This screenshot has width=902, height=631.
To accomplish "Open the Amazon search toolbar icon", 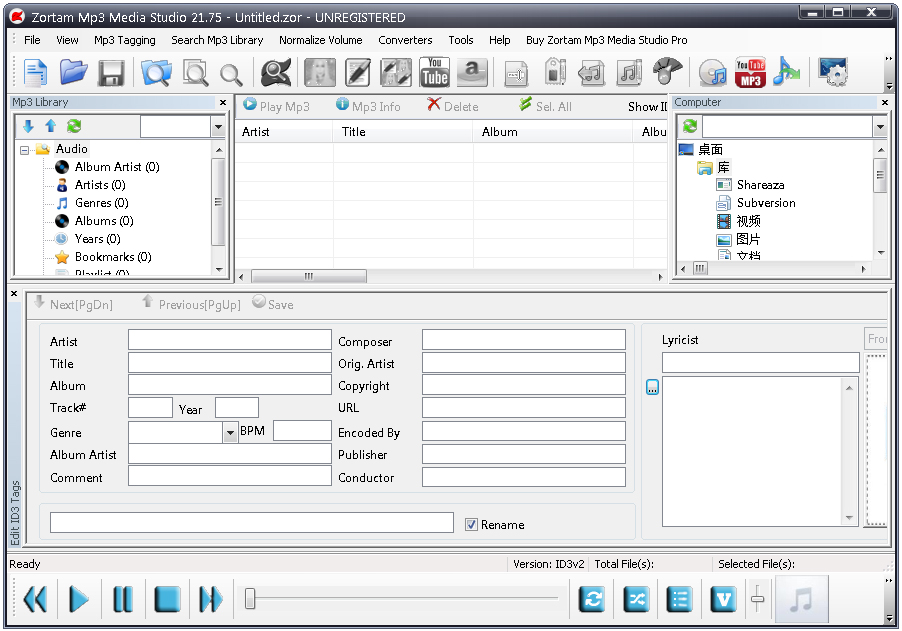I will point(472,72).
